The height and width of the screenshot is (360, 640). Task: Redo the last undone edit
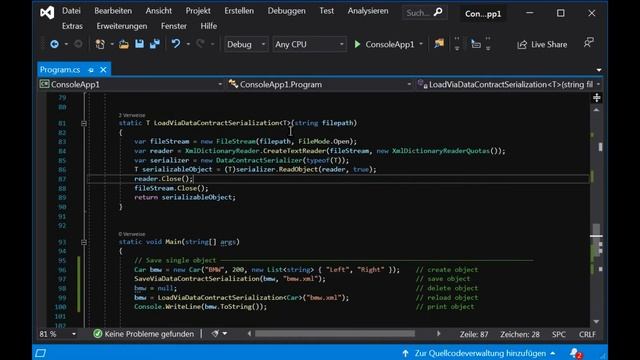tap(200, 44)
